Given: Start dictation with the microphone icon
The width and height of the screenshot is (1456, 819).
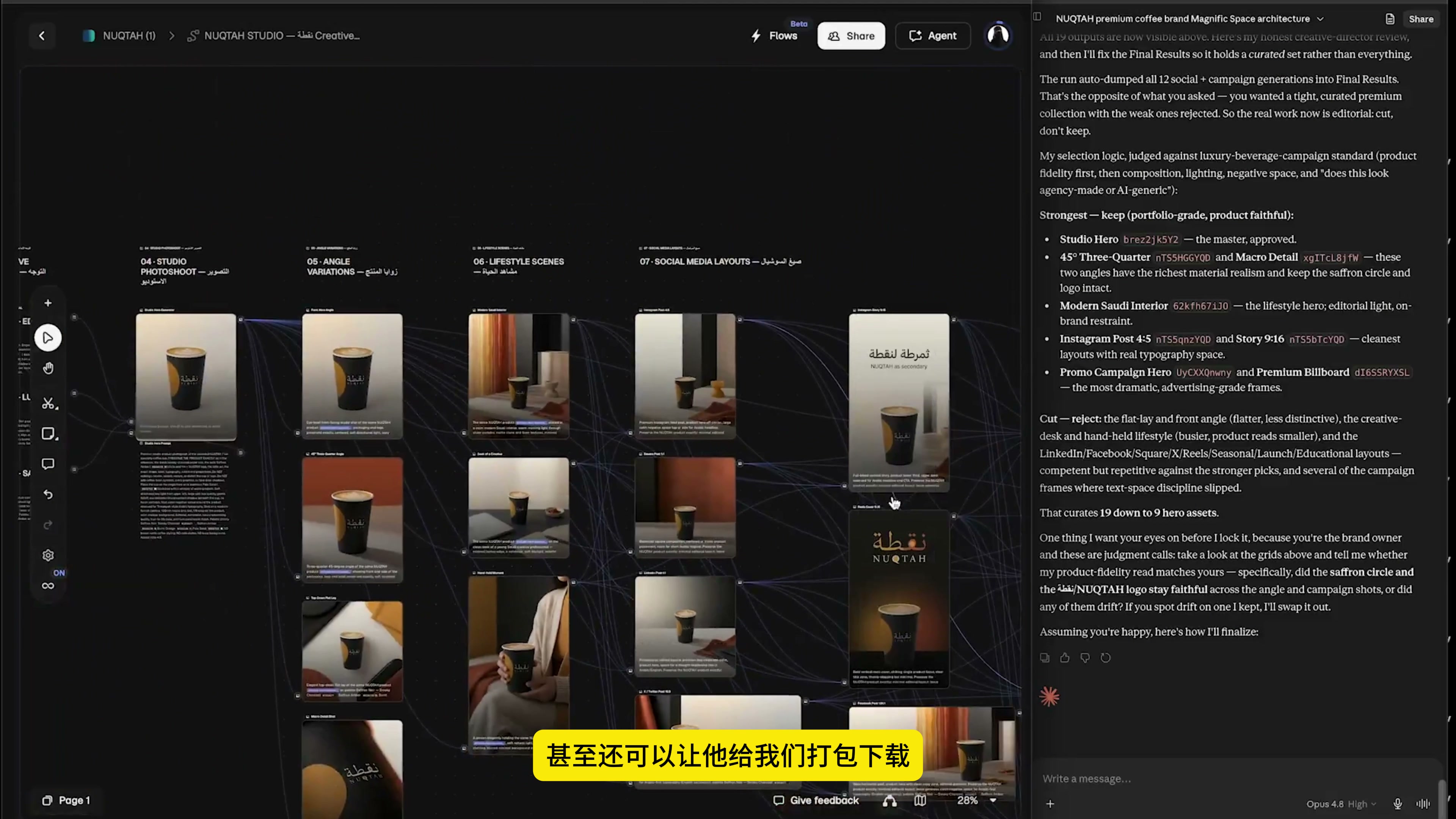Looking at the screenshot, I should [1398, 804].
